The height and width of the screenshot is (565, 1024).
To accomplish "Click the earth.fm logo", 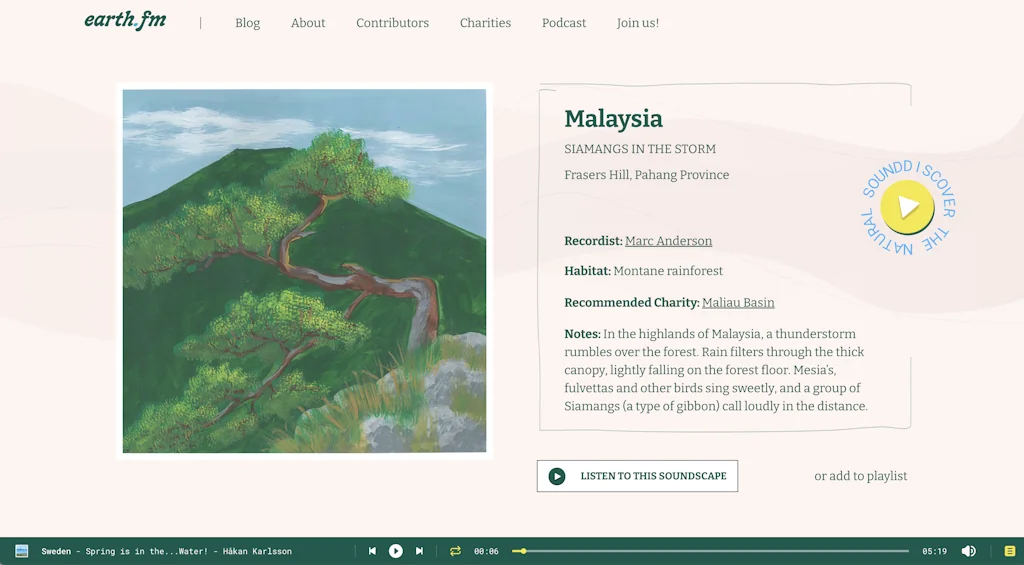I will (x=125, y=20).
